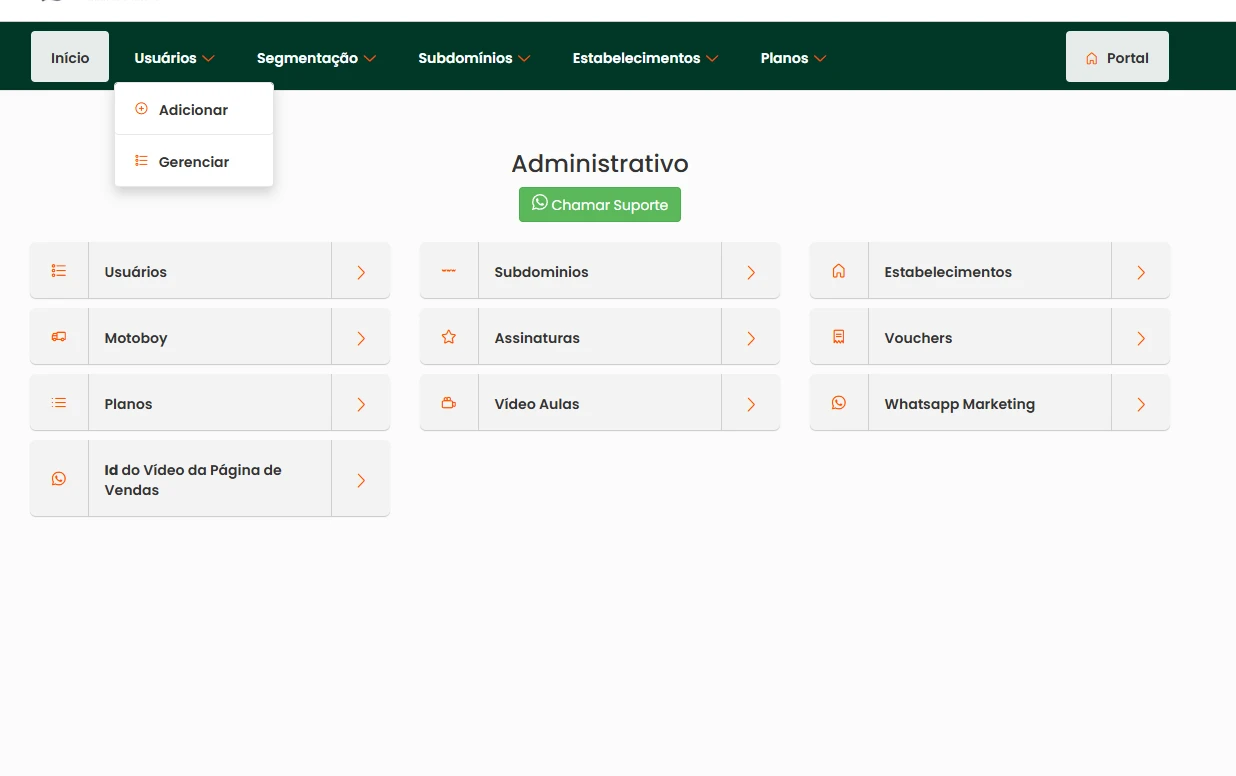This screenshot has height=776, width=1236.
Task: Click the list icon beside Gerenciar
Action: pyautogui.click(x=141, y=161)
